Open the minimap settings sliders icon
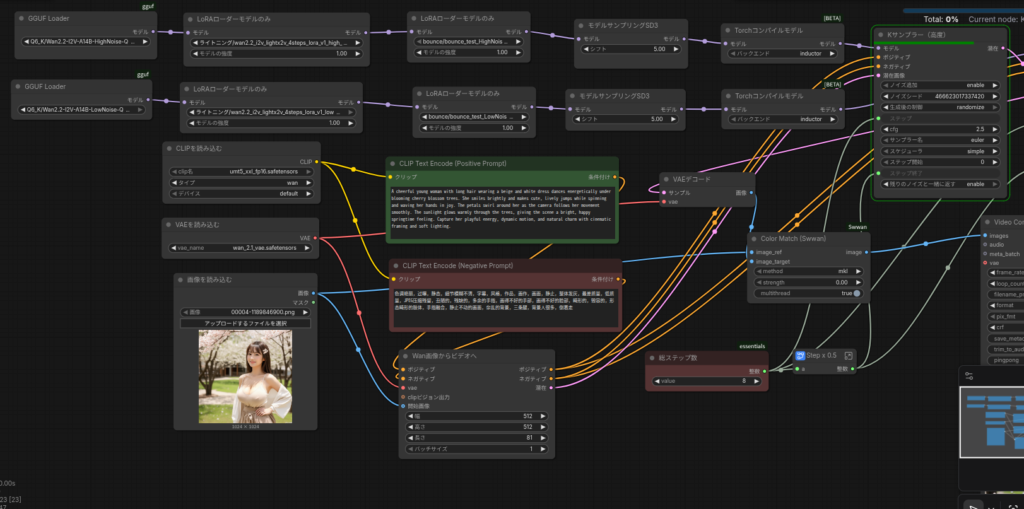Screen dimensions: 1024x509 tap(969, 375)
